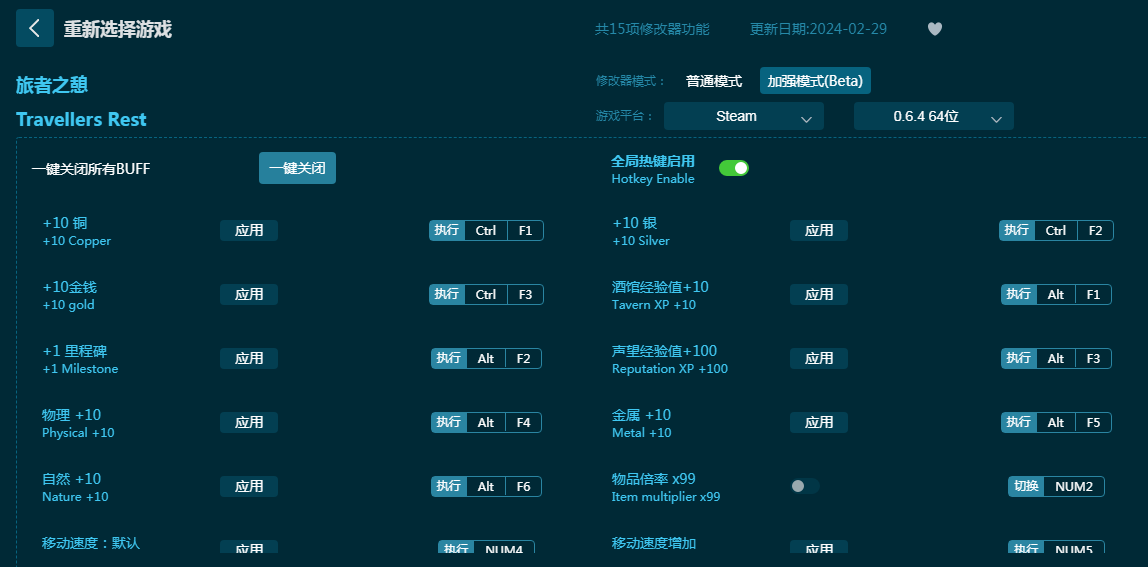Apply the Metal +10 cheat
Viewport: 1148px width, 567px height.
click(819, 423)
